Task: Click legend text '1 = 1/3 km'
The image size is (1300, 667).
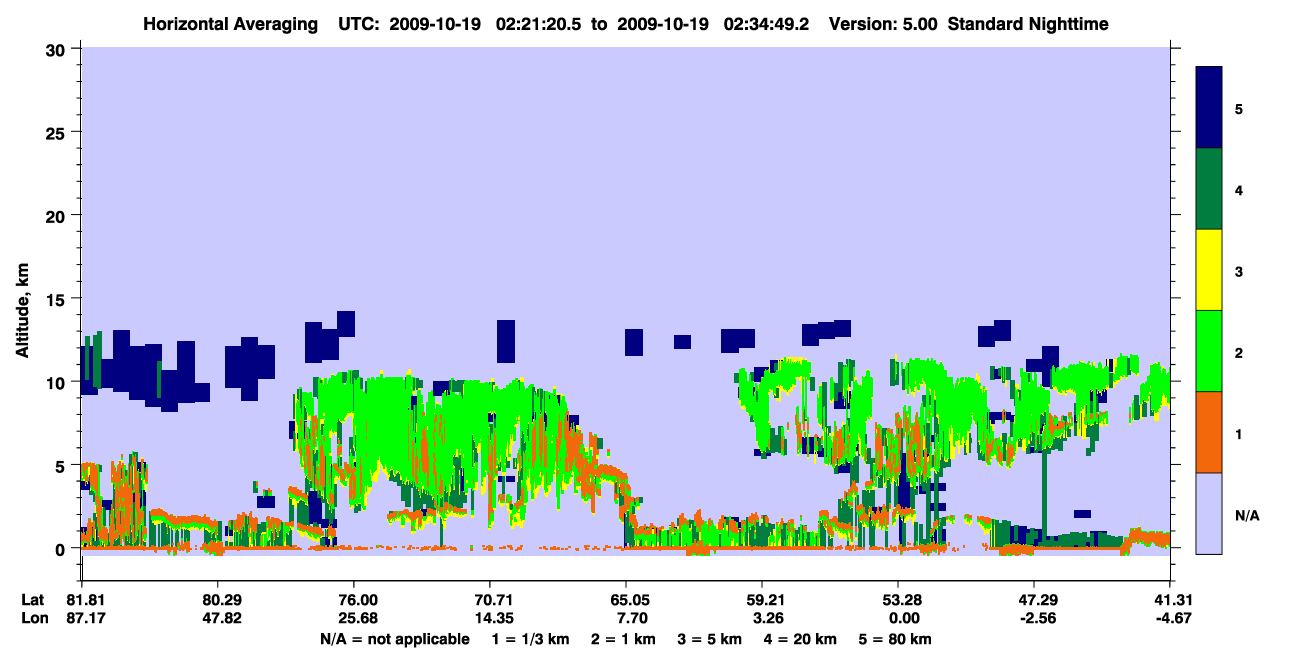Action: (530, 639)
